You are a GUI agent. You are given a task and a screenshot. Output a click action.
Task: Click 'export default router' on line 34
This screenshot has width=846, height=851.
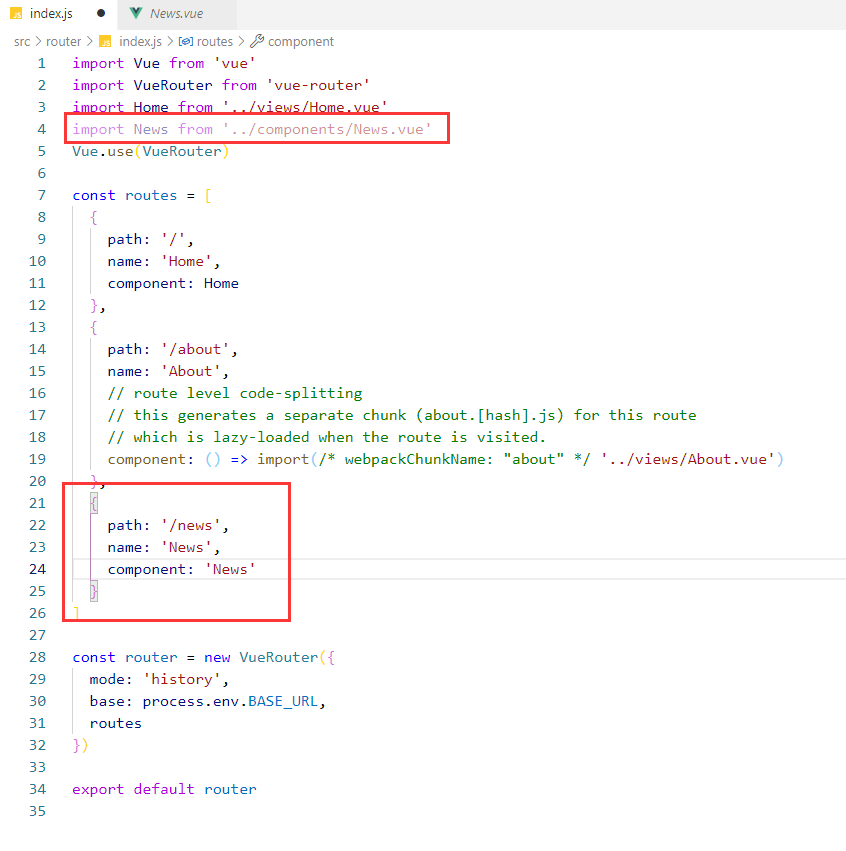pos(164,789)
